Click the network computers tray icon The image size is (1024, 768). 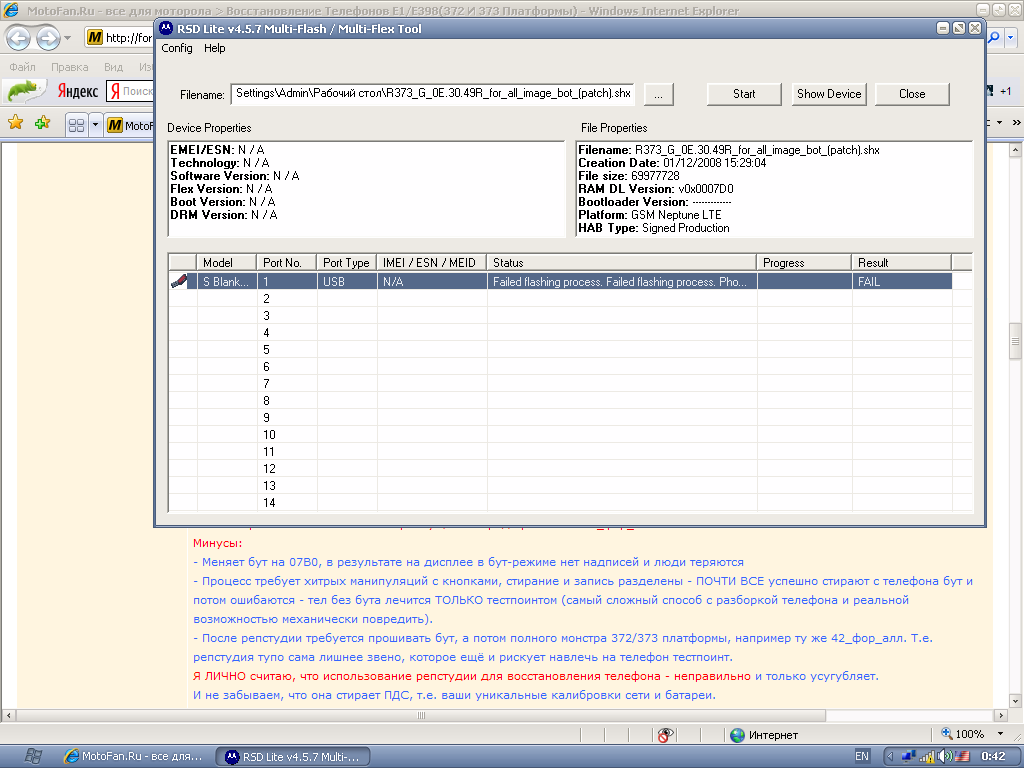point(908,756)
